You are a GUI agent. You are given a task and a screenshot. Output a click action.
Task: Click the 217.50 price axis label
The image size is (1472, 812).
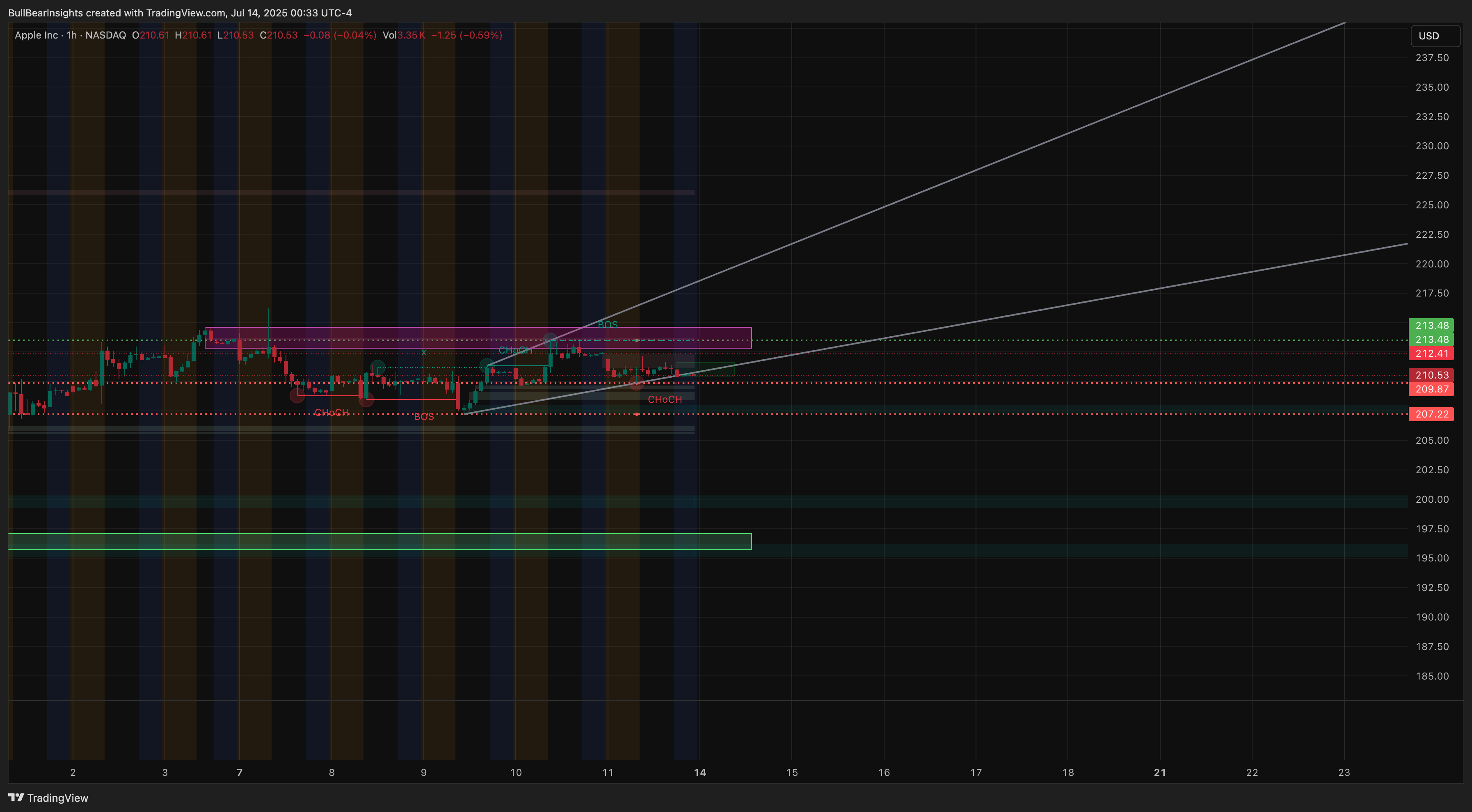point(1432,293)
